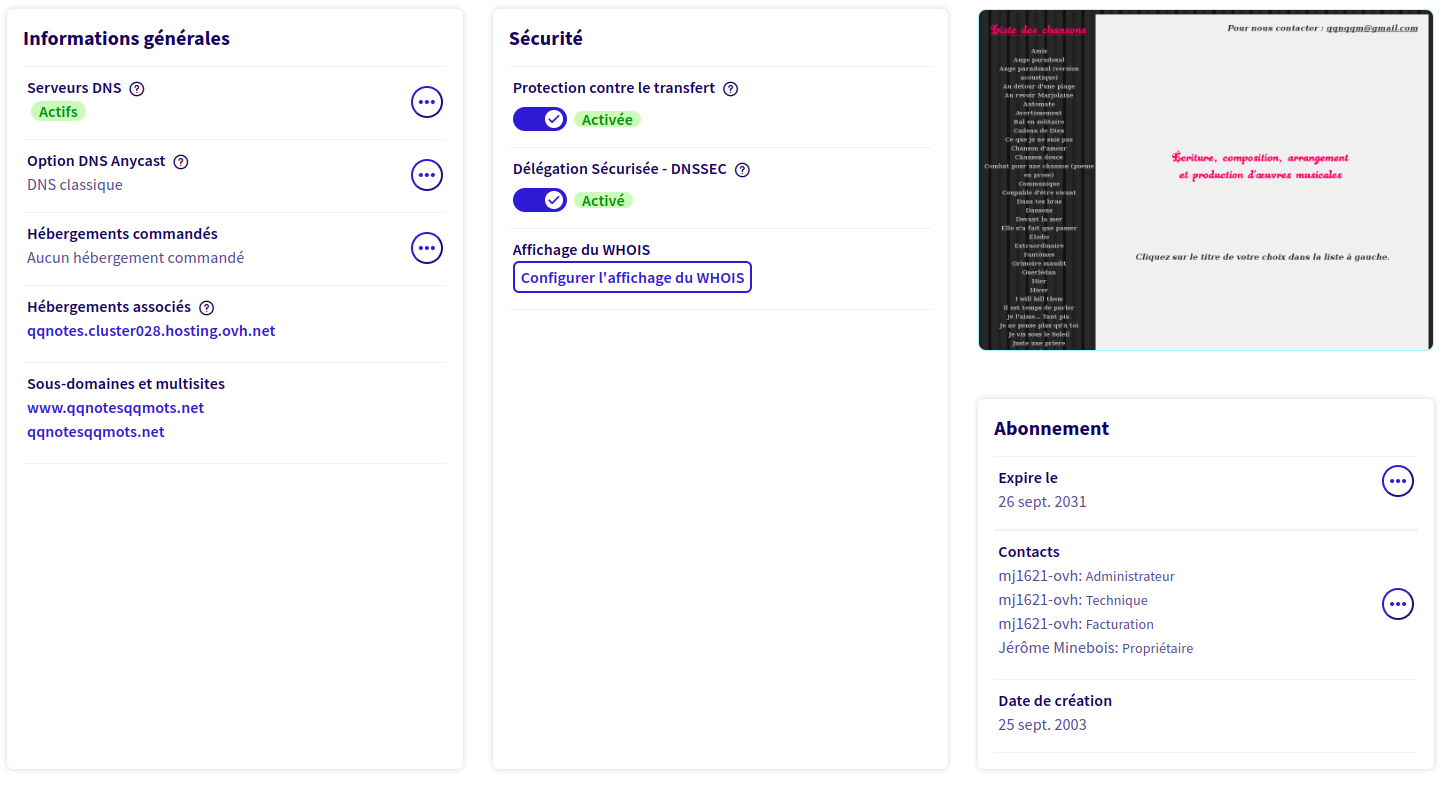Open the expiration date actions menu

click(x=1397, y=481)
